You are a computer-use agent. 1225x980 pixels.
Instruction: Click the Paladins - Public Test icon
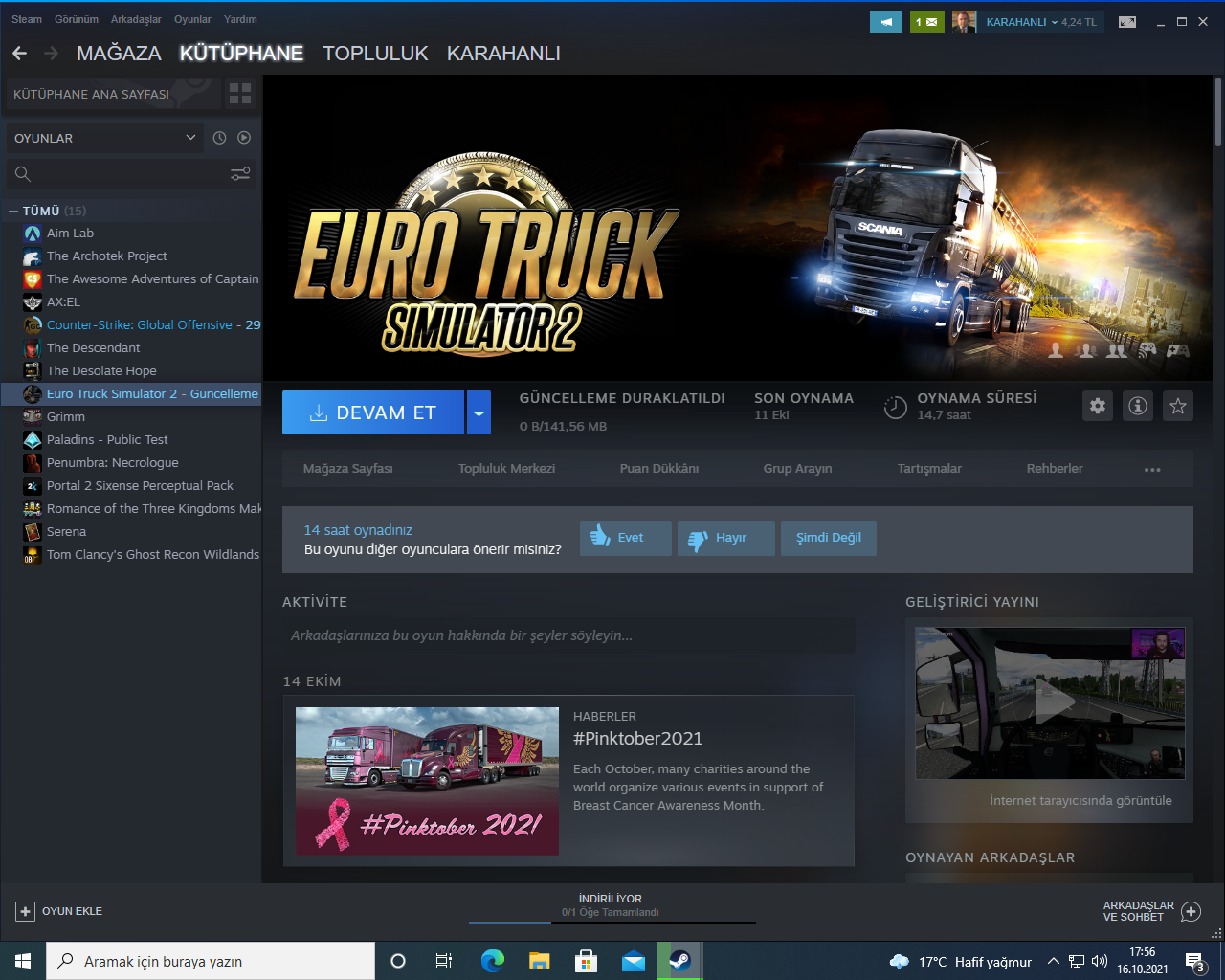point(33,440)
